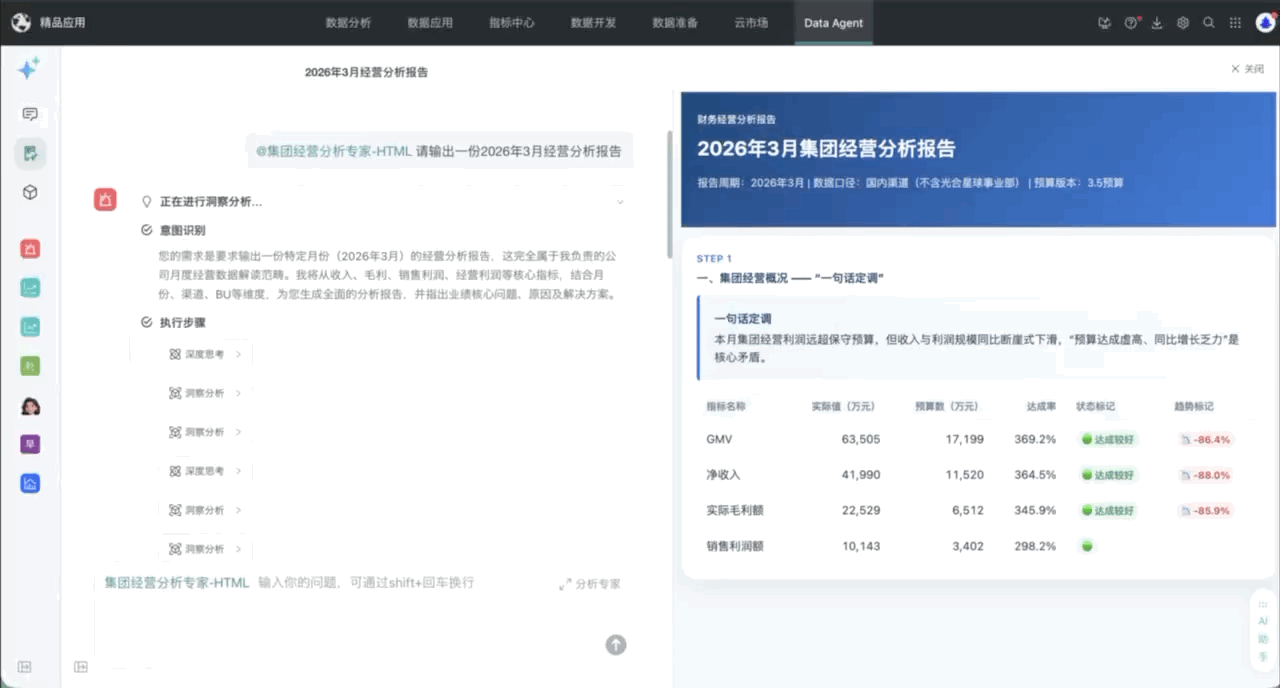This screenshot has height=688, width=1280.
Task: Click the chat title 2026年3月经营分析报告
Action: 366,72
